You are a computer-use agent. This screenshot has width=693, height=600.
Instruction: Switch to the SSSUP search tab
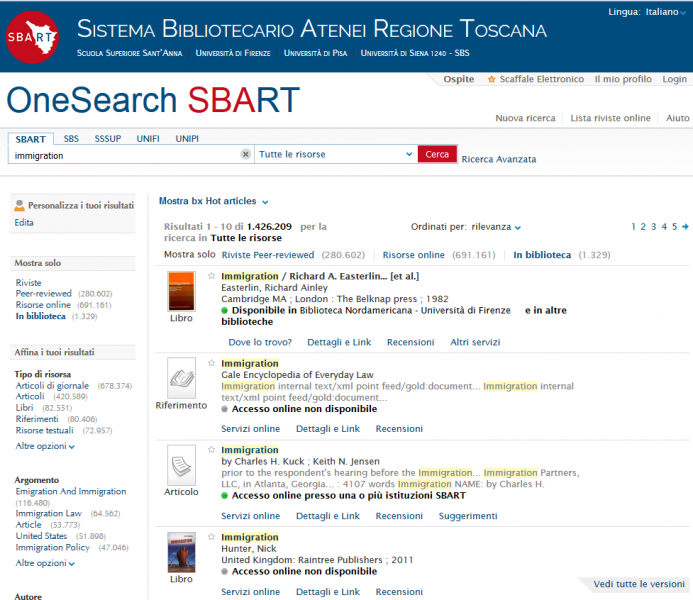point(108,138)
